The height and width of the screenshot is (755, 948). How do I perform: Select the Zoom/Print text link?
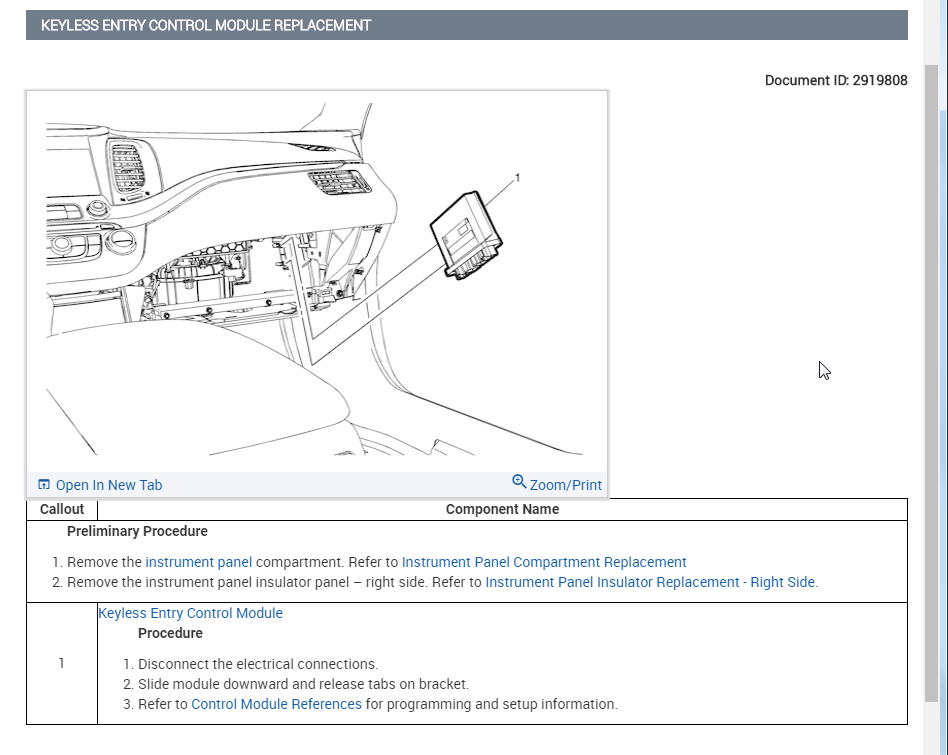point(565,485)
